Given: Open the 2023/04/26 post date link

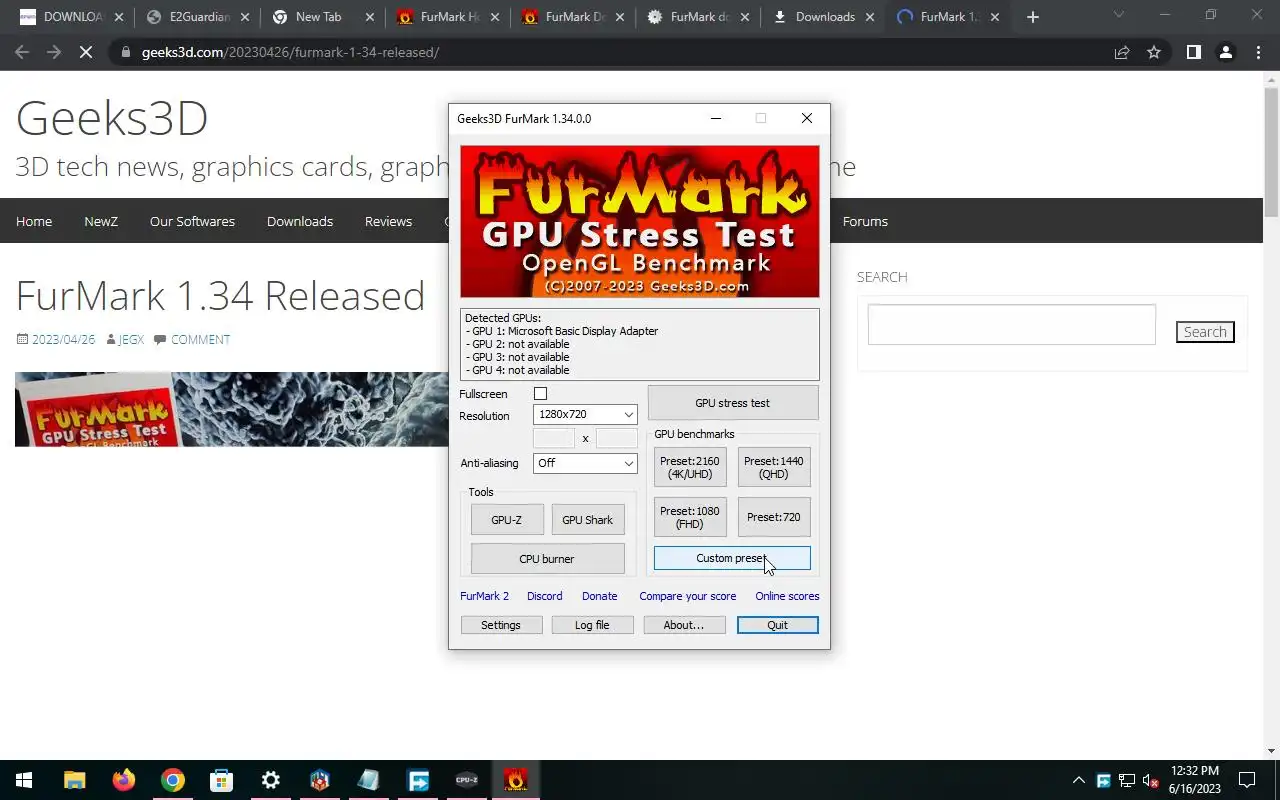Looking at the screenshot, I should (63, 340).
